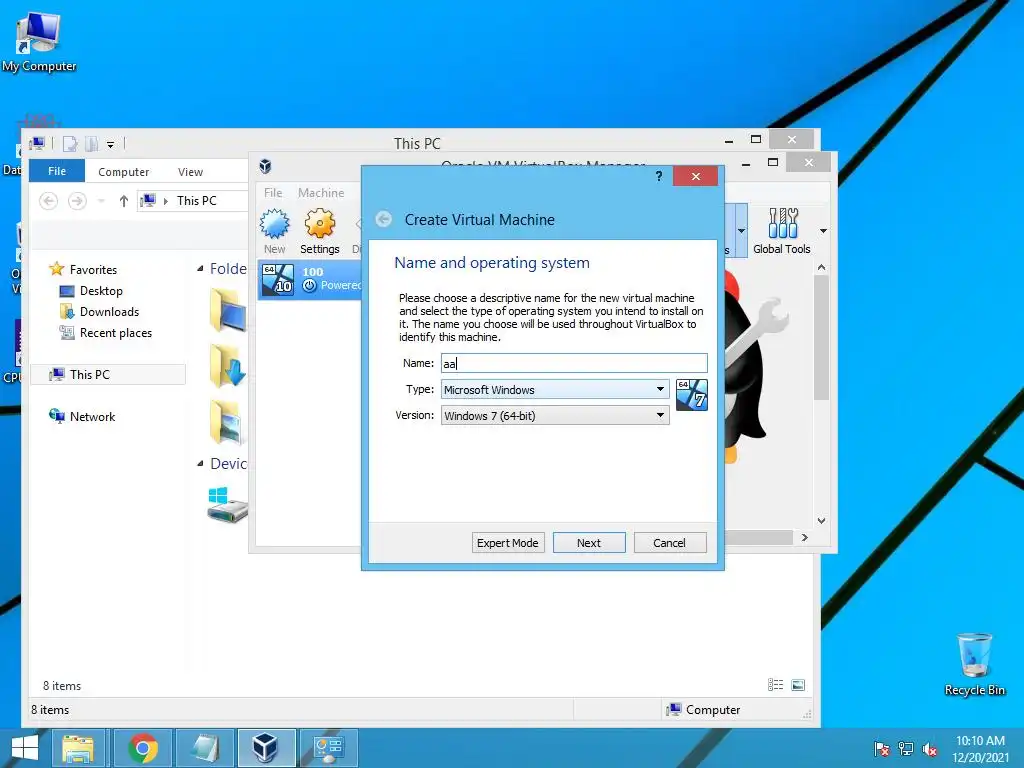
Task: Click the This PC address bar text
Action: point(197,200)
